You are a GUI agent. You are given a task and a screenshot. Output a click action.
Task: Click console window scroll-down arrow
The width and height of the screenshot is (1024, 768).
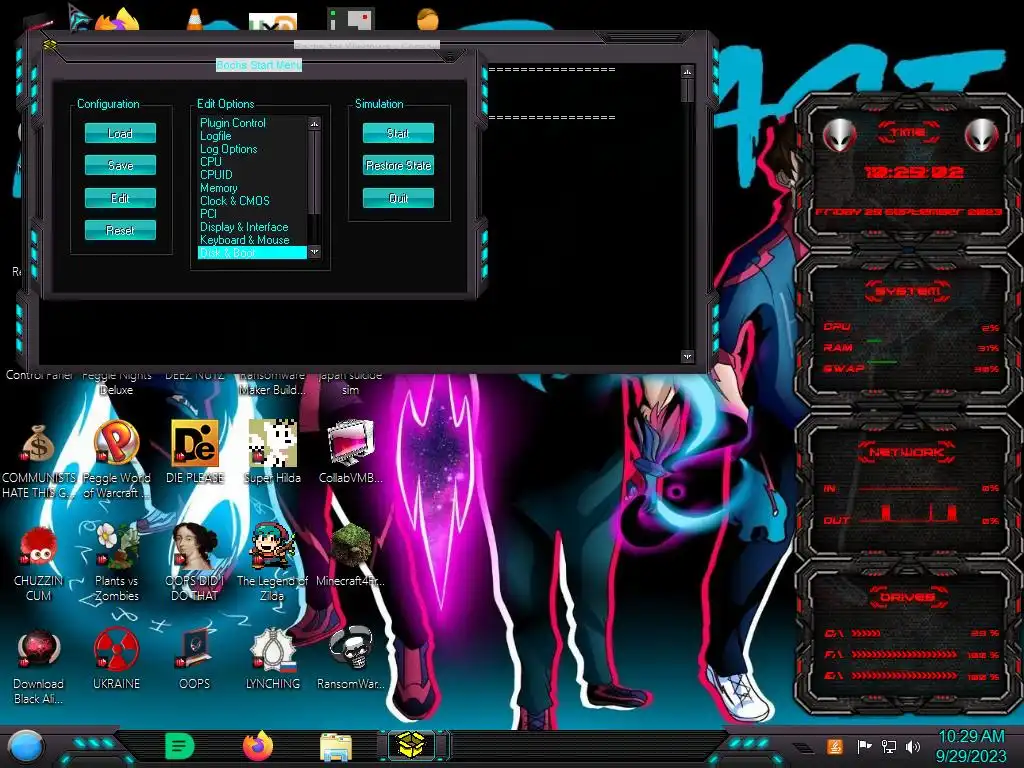687,356
